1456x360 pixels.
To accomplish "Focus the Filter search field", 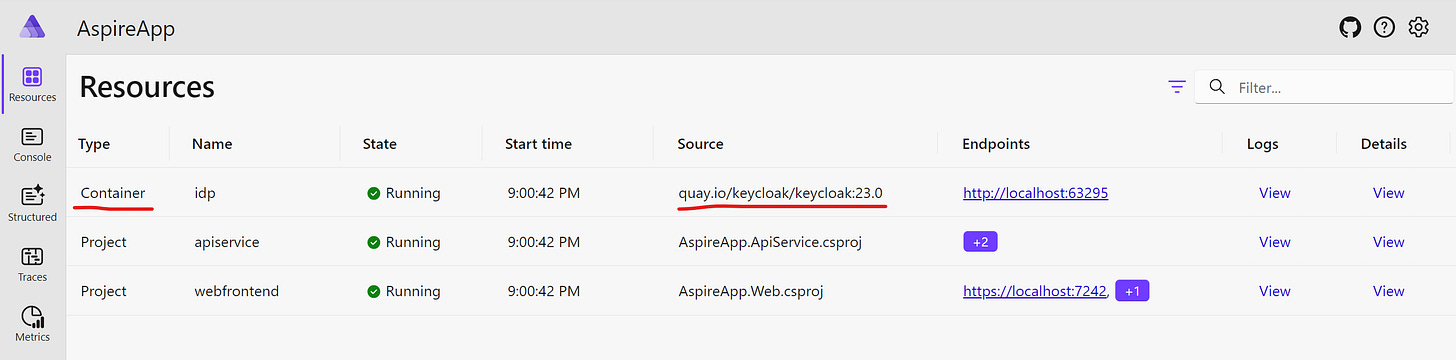I will [1324, 87].
